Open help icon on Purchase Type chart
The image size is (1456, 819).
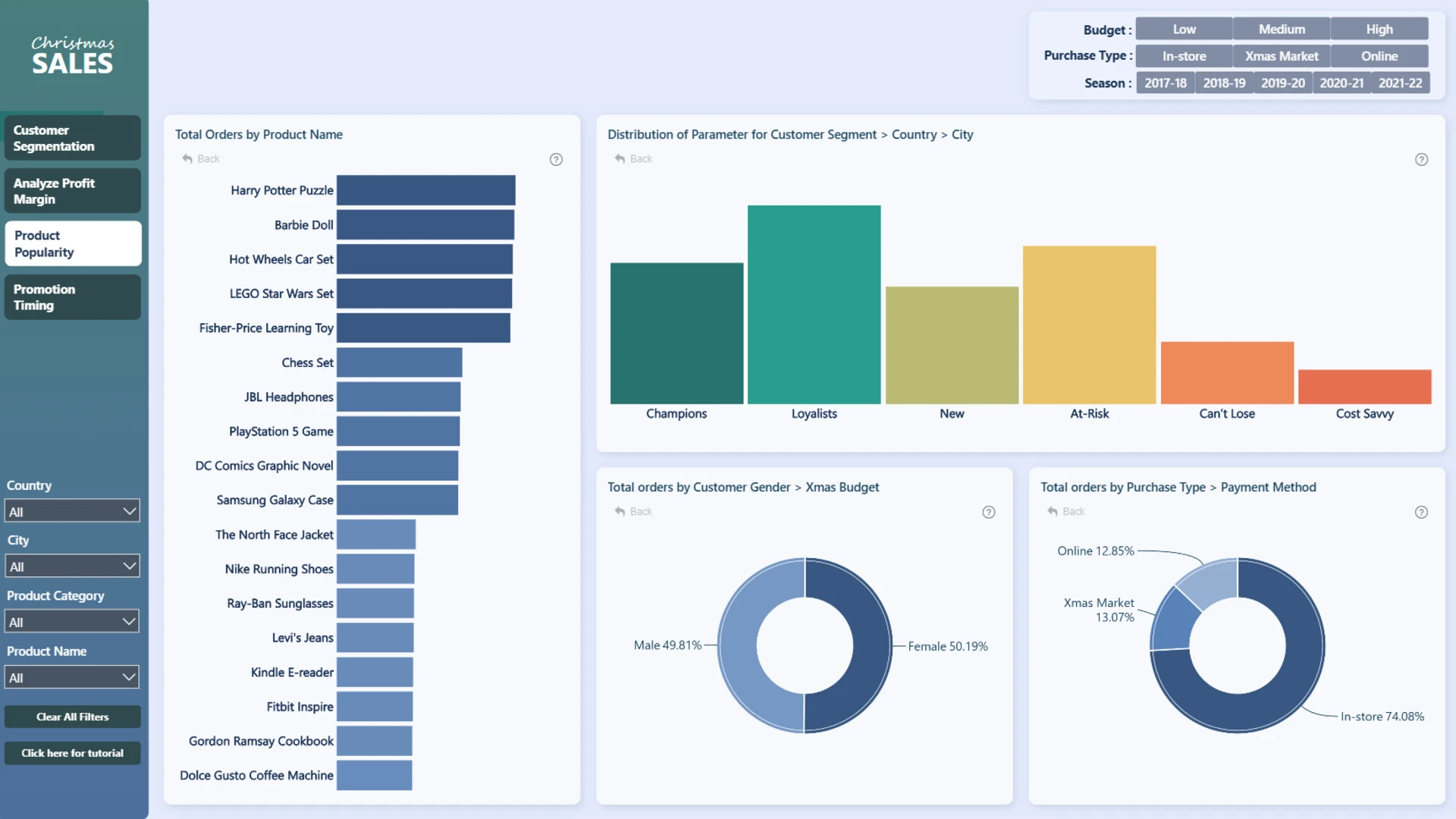coord(1421,512)
